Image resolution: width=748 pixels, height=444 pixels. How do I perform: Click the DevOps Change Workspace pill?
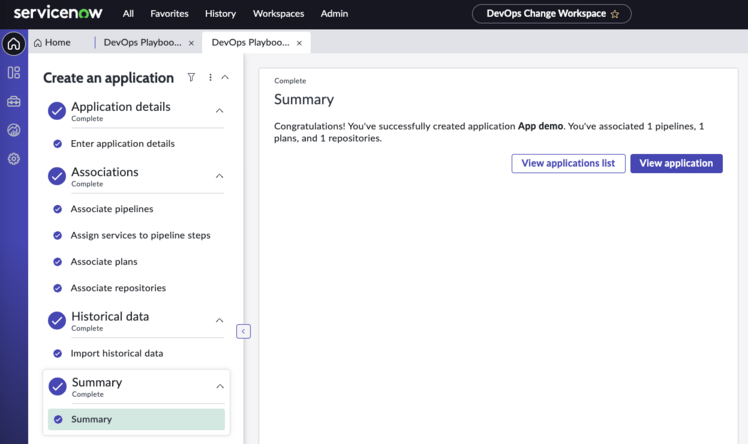point(551,14)
